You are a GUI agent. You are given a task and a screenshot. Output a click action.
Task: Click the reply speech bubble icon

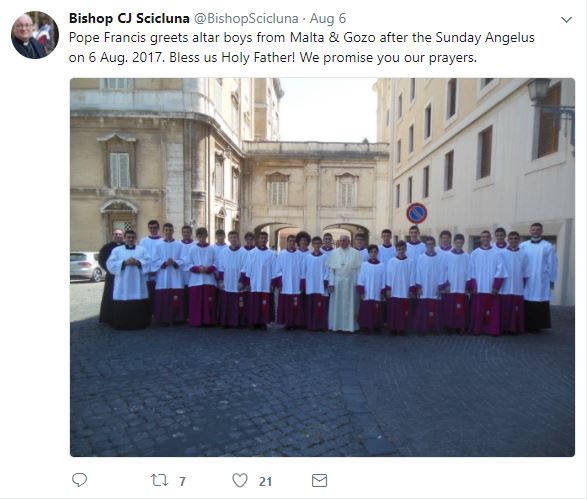(x=79, y=480)
